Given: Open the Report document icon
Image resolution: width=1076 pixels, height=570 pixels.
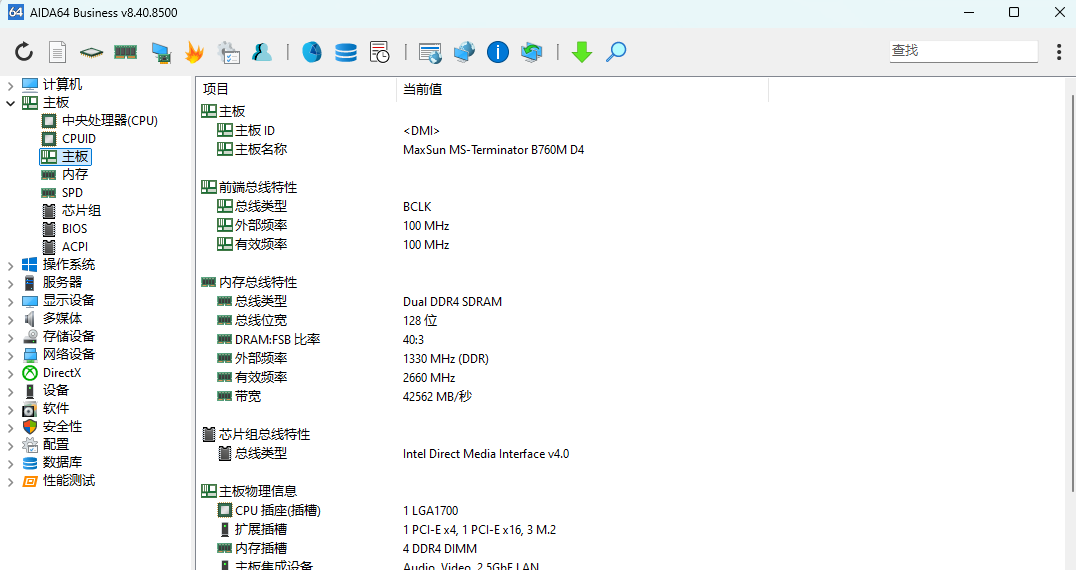Looking at the screenshot, I should pyautogui.click(x=58, y=51).
